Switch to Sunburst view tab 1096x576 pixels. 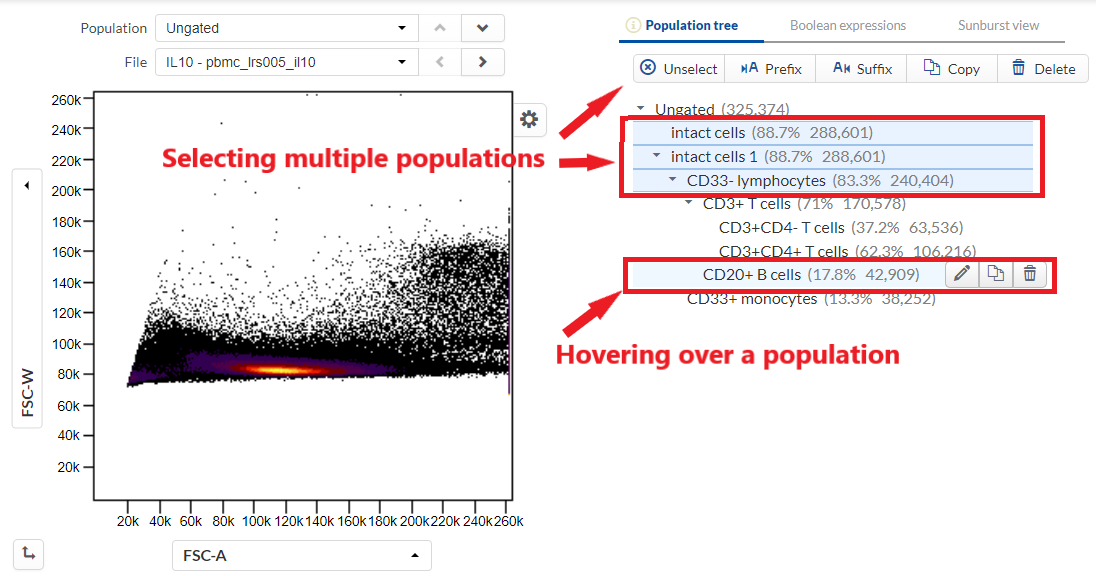tap(998, 25)
